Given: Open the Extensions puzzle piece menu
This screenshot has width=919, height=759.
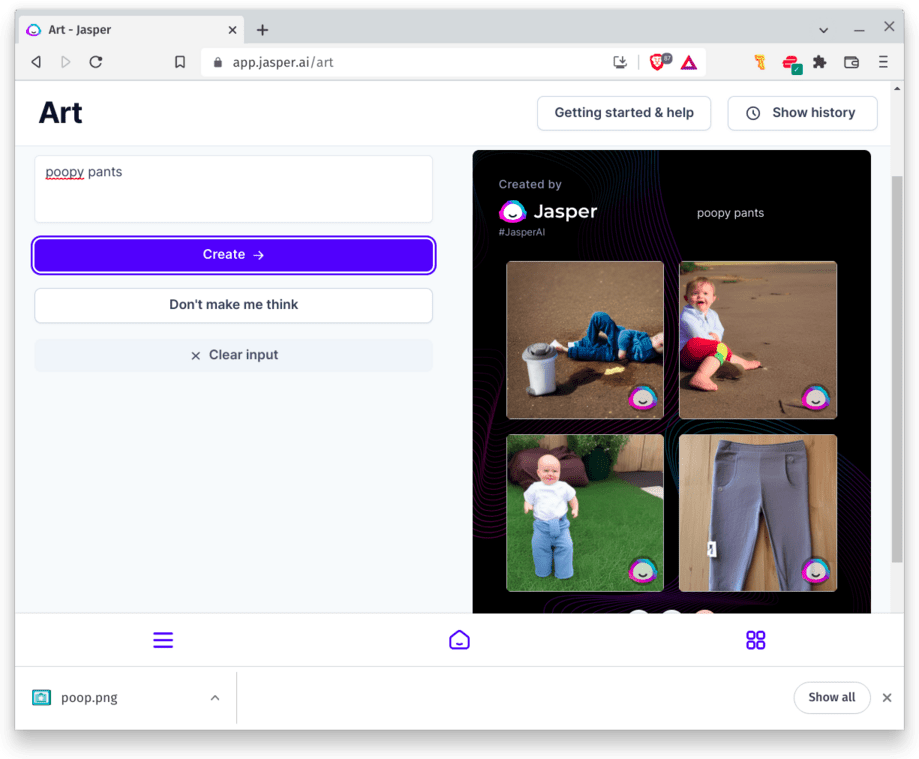Looking at the screenshot, I should coord(819,62).
